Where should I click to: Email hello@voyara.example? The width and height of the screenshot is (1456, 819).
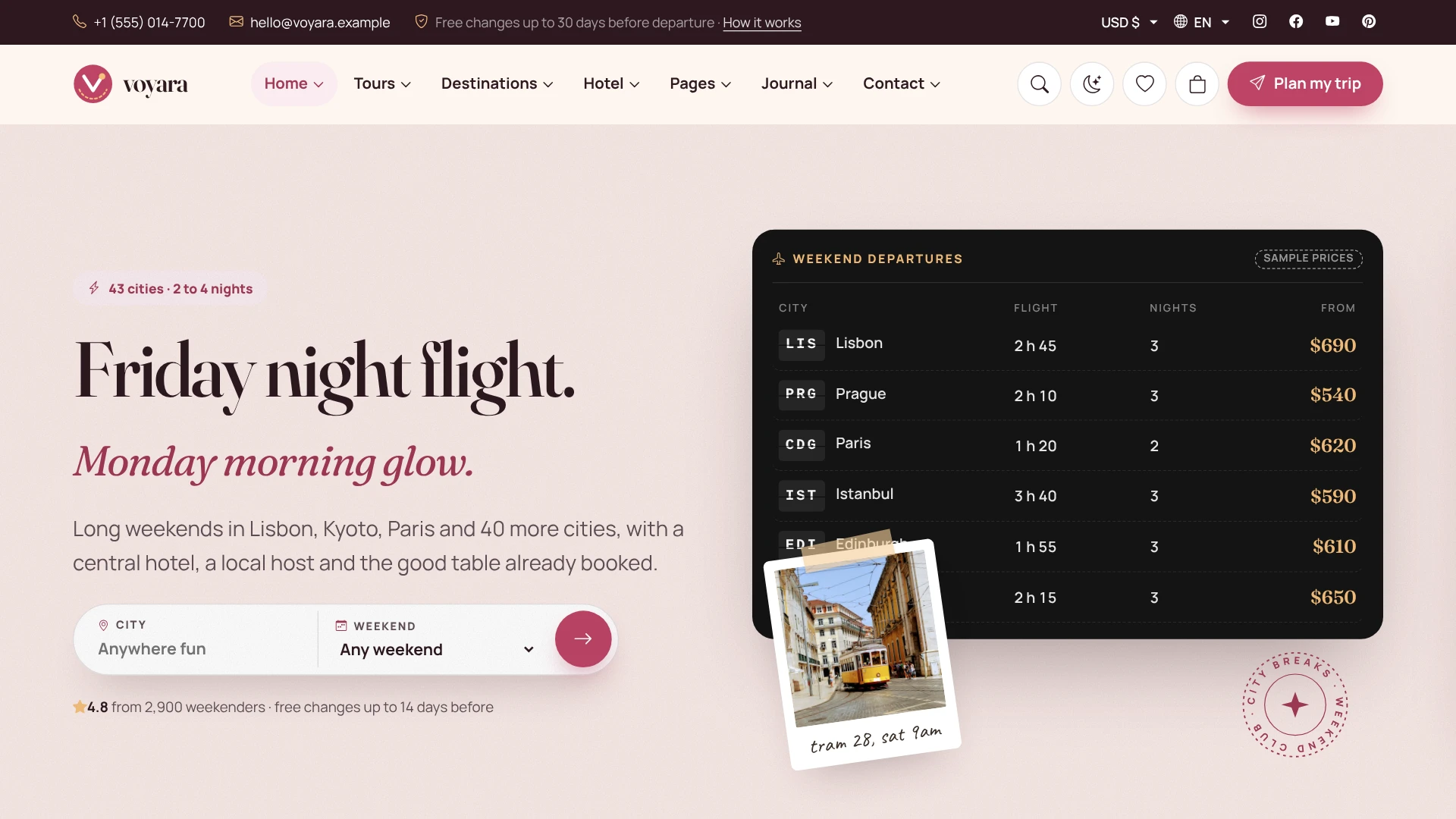pos(320,23)
